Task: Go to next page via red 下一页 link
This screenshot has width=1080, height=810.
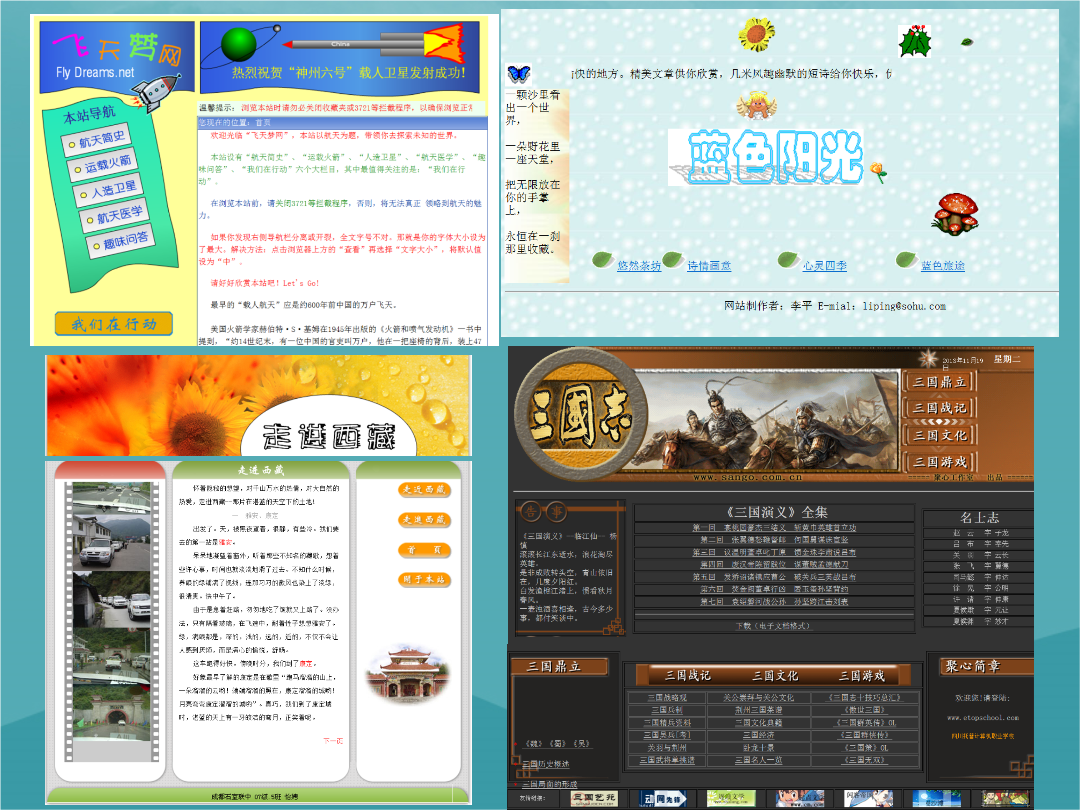Action: coord(333,741)
